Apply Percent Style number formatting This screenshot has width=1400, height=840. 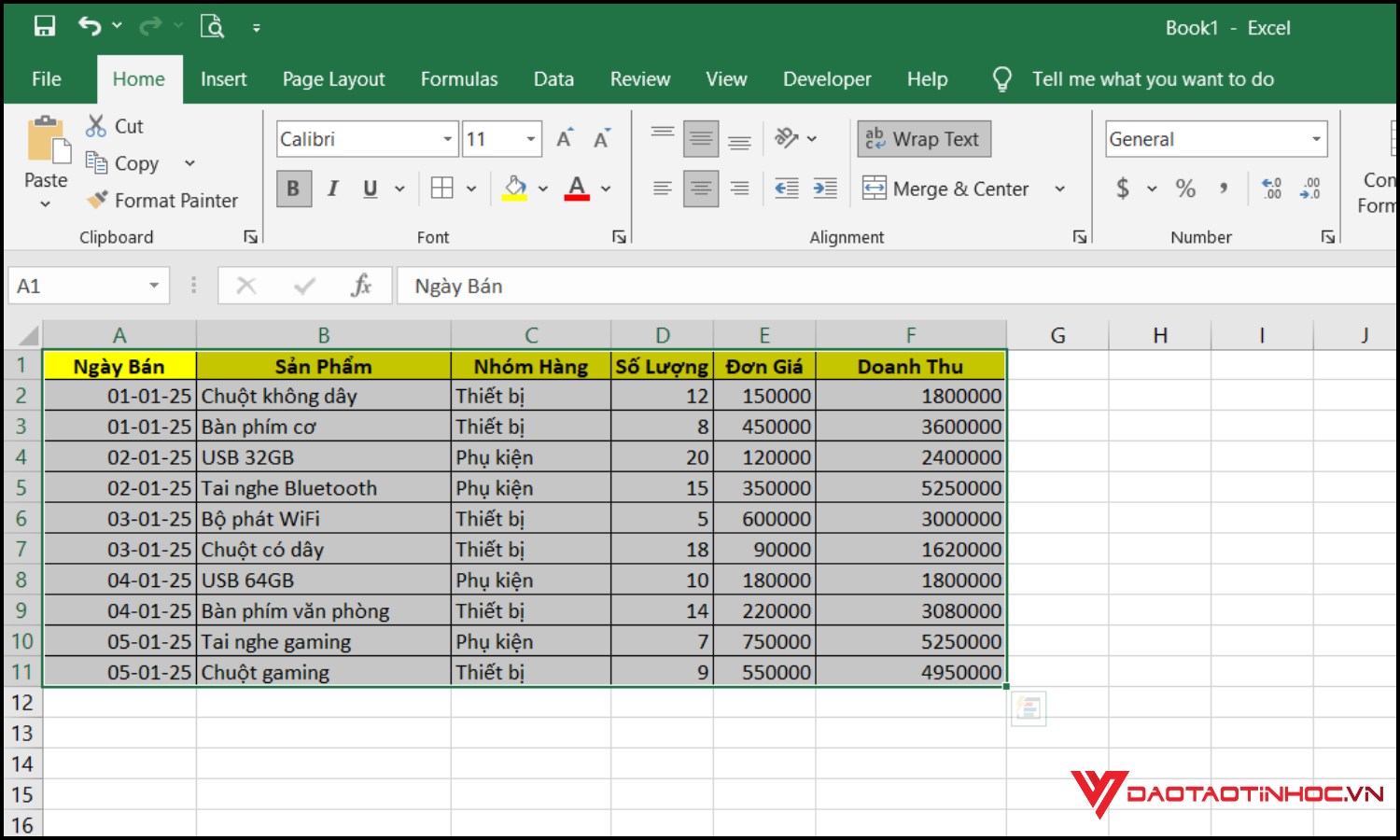pos(1184,188)
